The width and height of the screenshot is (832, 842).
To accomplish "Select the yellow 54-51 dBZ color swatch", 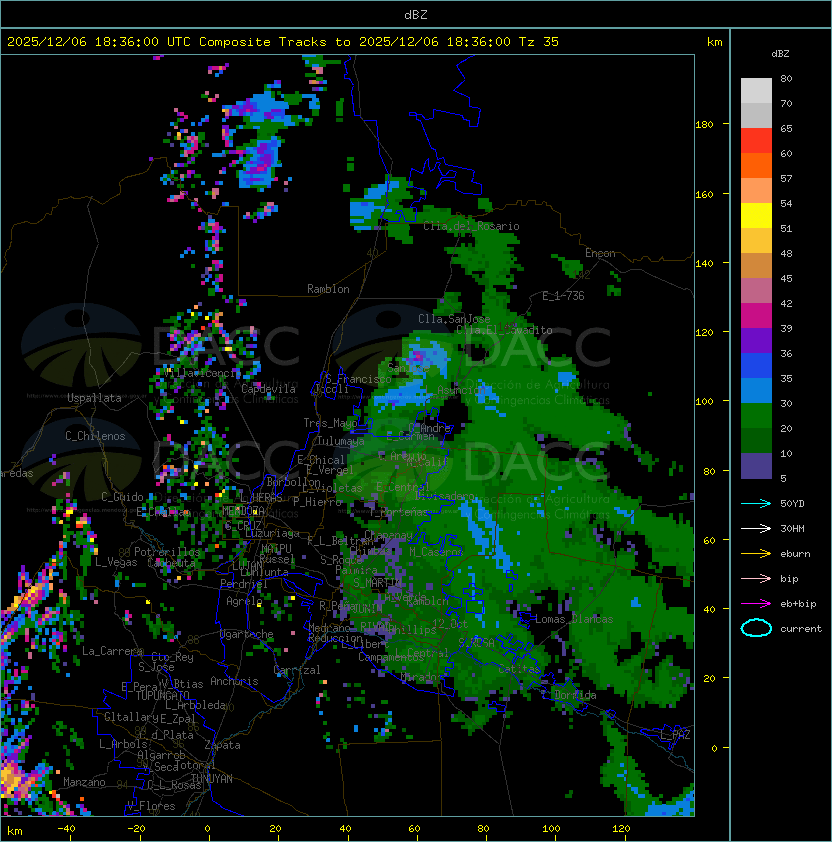I will [x=756, y=216].
